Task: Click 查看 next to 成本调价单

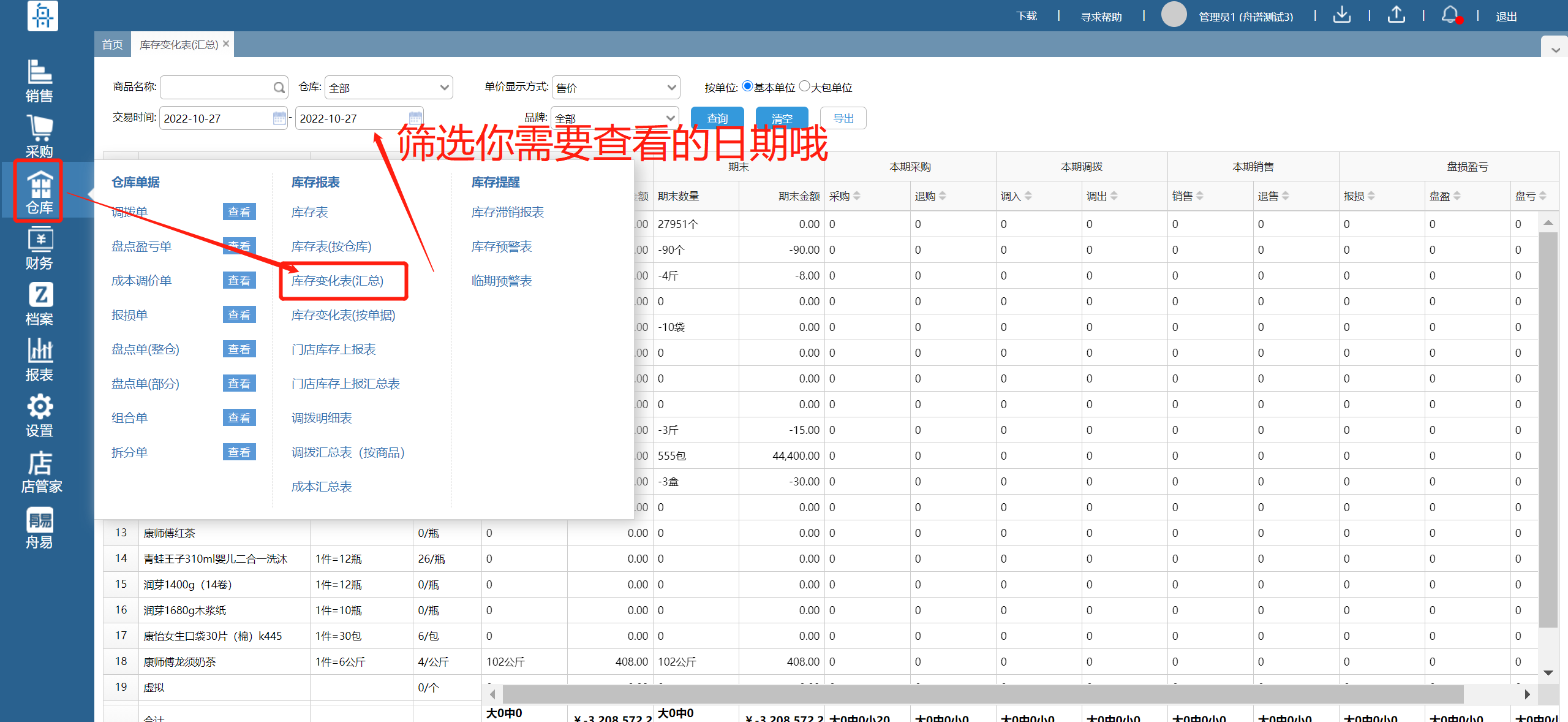Action: coord(239,281)
